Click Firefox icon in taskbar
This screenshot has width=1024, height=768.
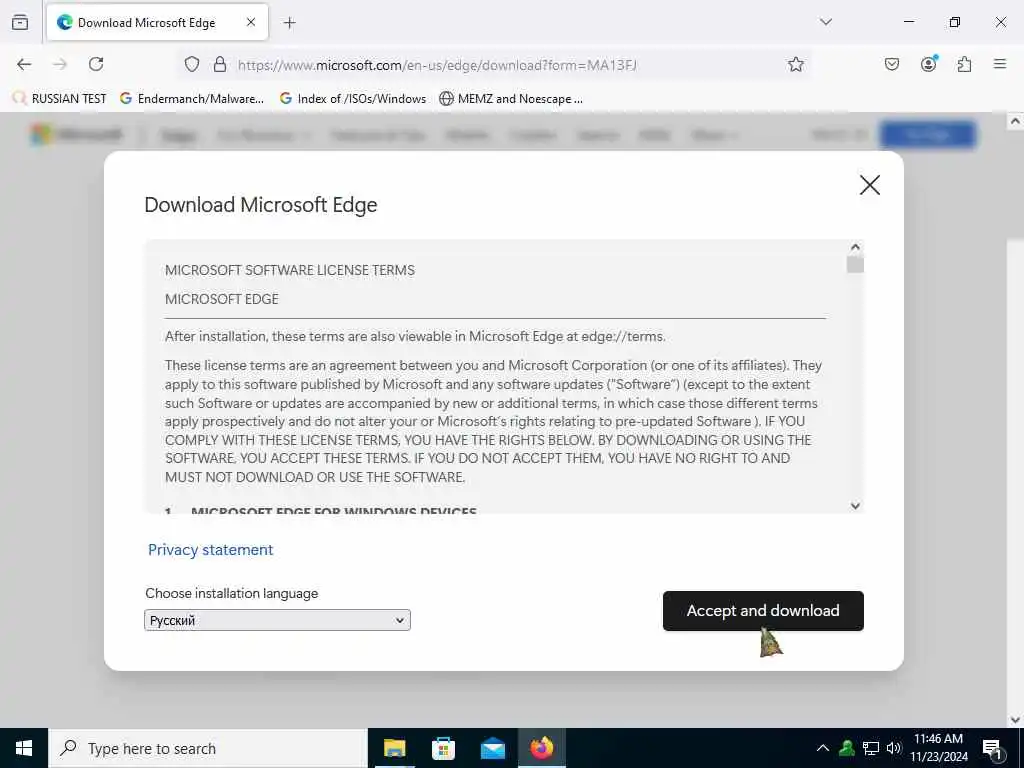point(542,748)
